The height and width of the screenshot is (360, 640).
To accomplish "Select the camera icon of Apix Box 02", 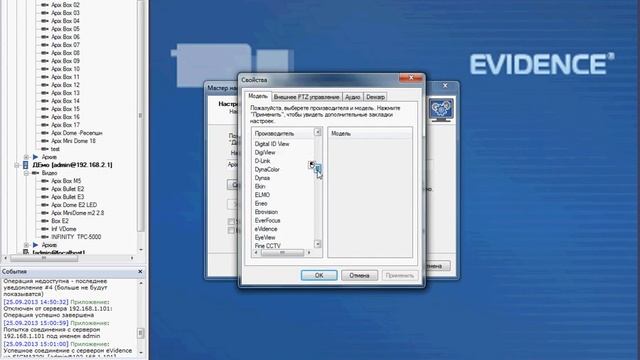I will click(x=44, y=5).
